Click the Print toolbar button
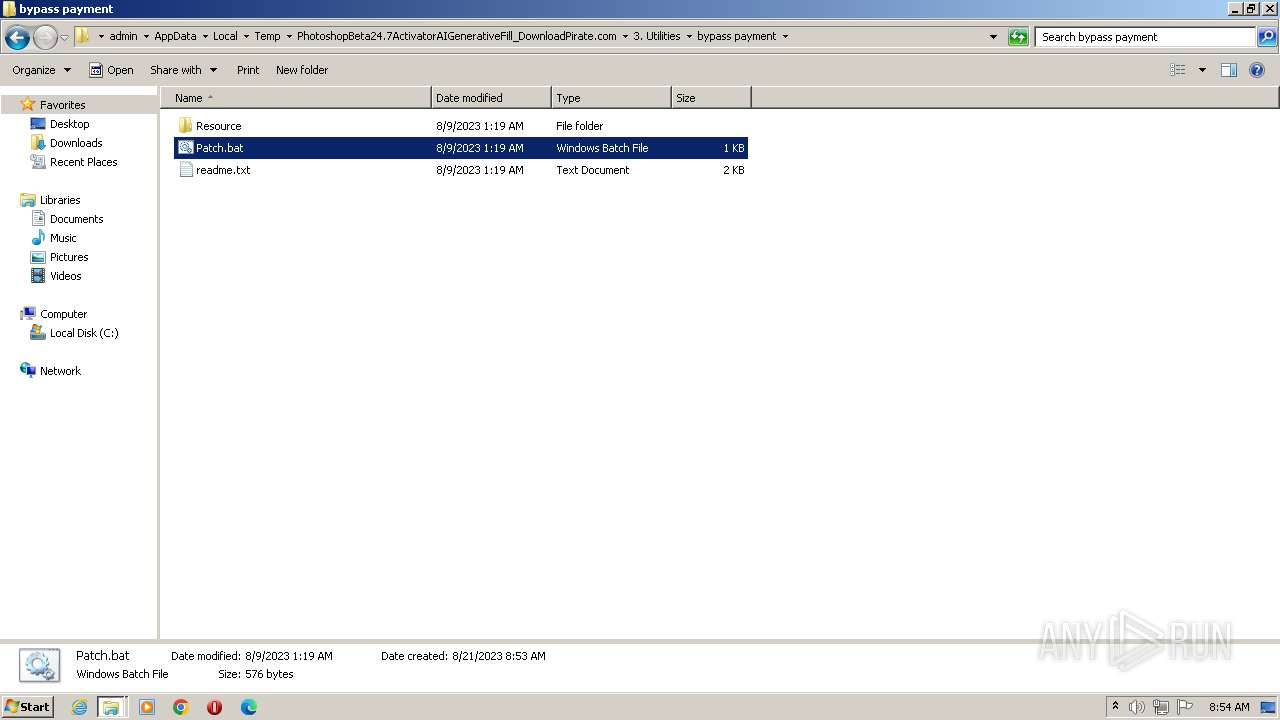 pos(248,70)
